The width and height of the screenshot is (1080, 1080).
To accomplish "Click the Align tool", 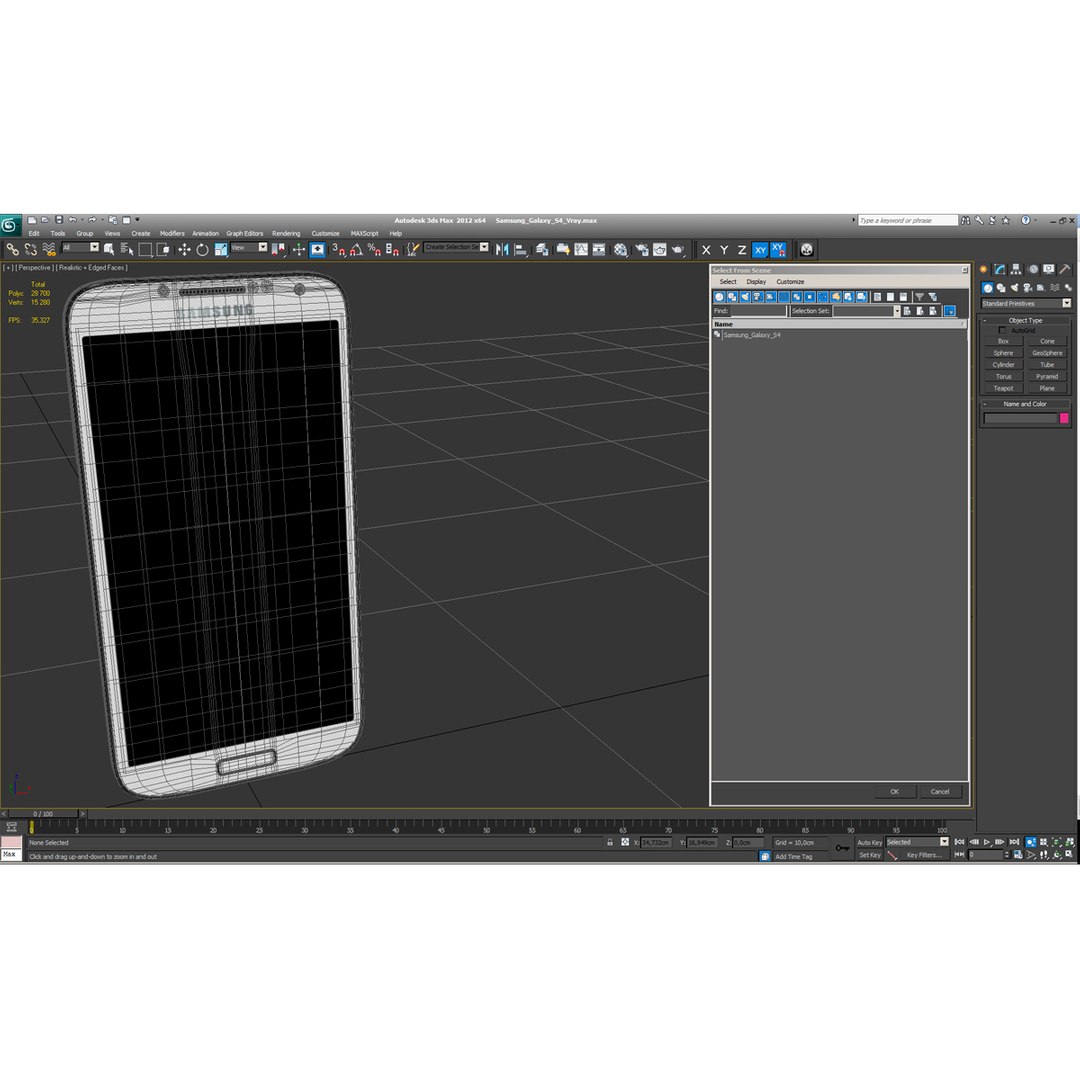I will coord(521,249).
